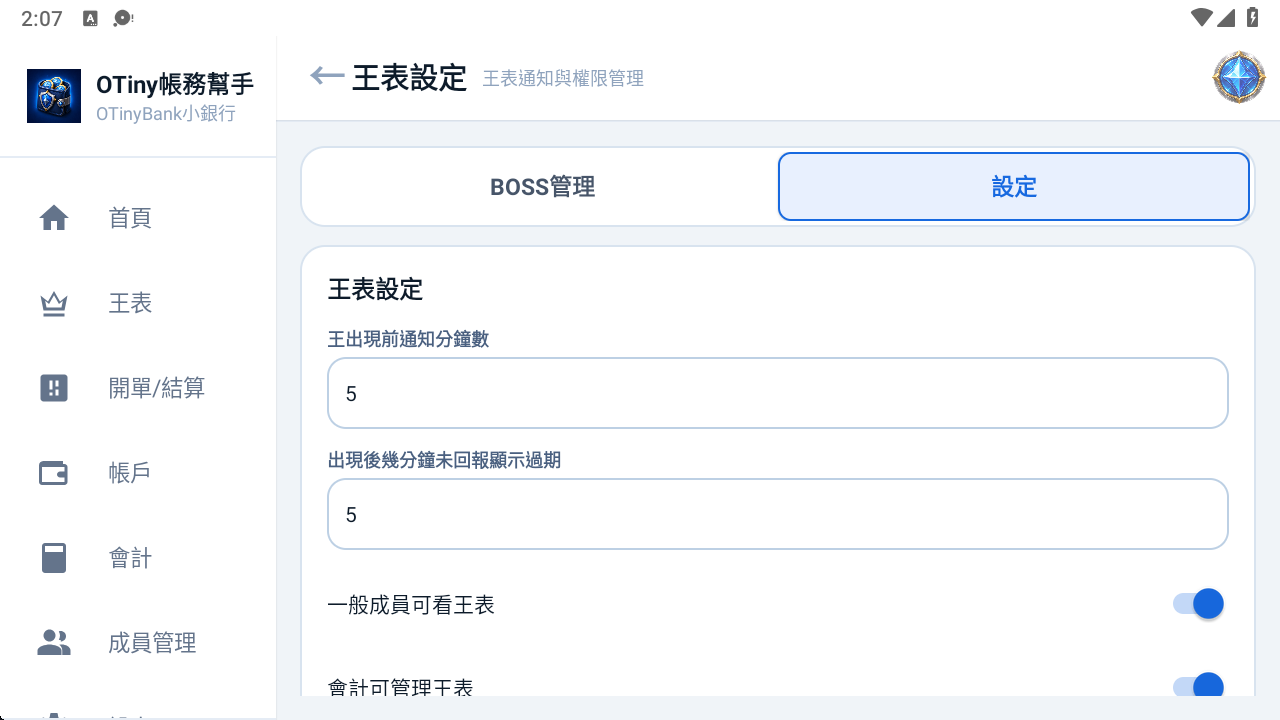Viewport: 1280px width, 720px height.
Task: Go back using the left arrow
Action: click(327, 75)
